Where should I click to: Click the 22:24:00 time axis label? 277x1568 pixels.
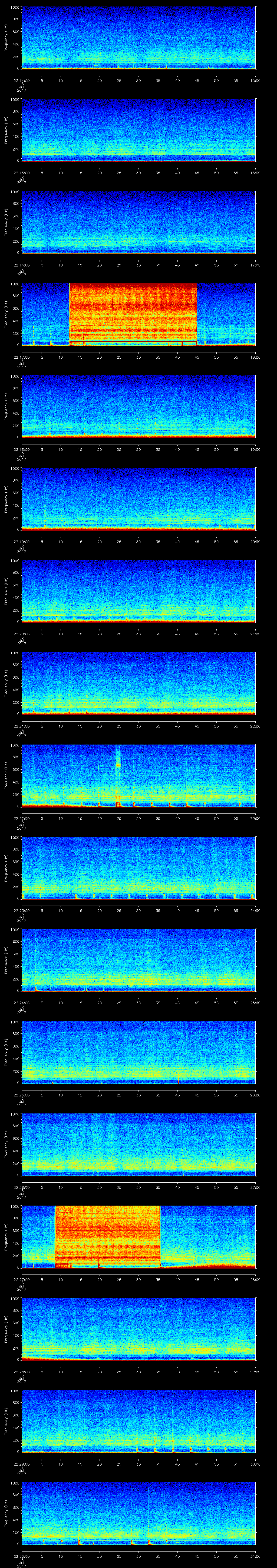(x=21, y=1003)
